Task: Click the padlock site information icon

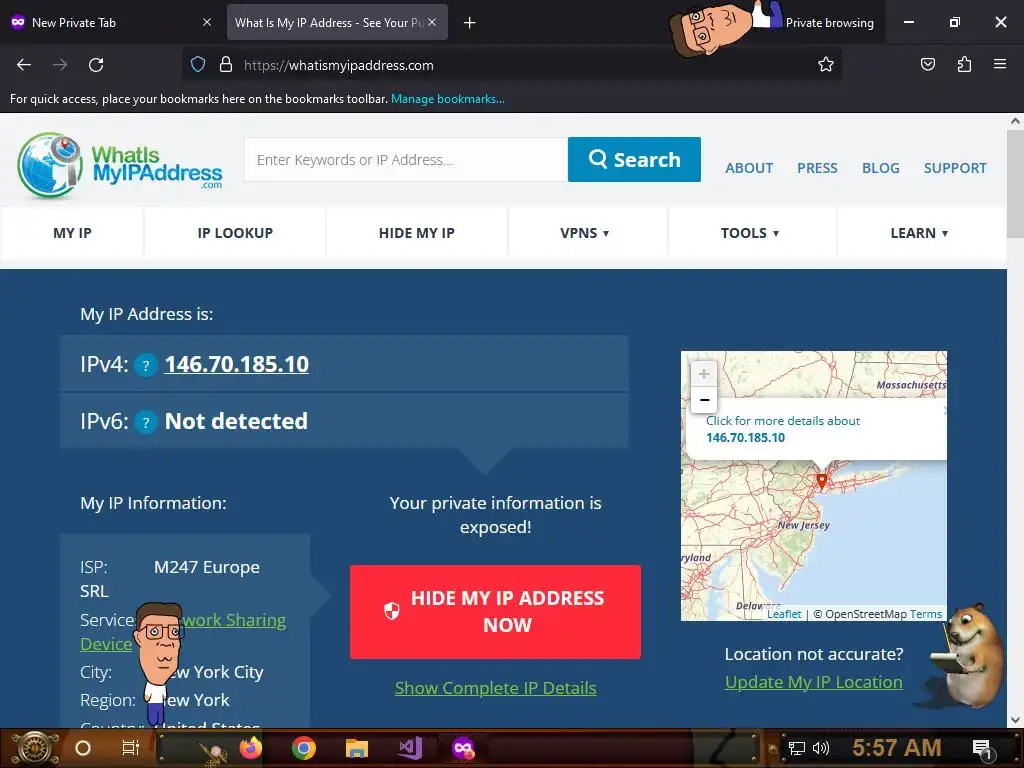Action: (x=226, y=65)
